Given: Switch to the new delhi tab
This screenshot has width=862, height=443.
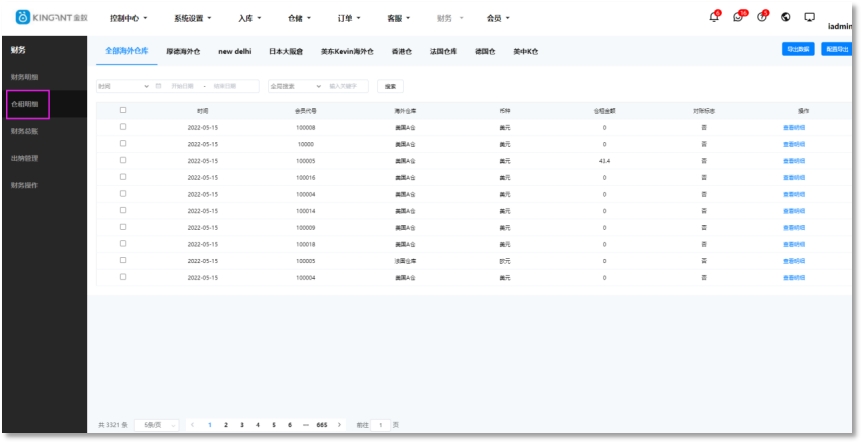Looking at the screenshot, I should [x=233, y=50].
